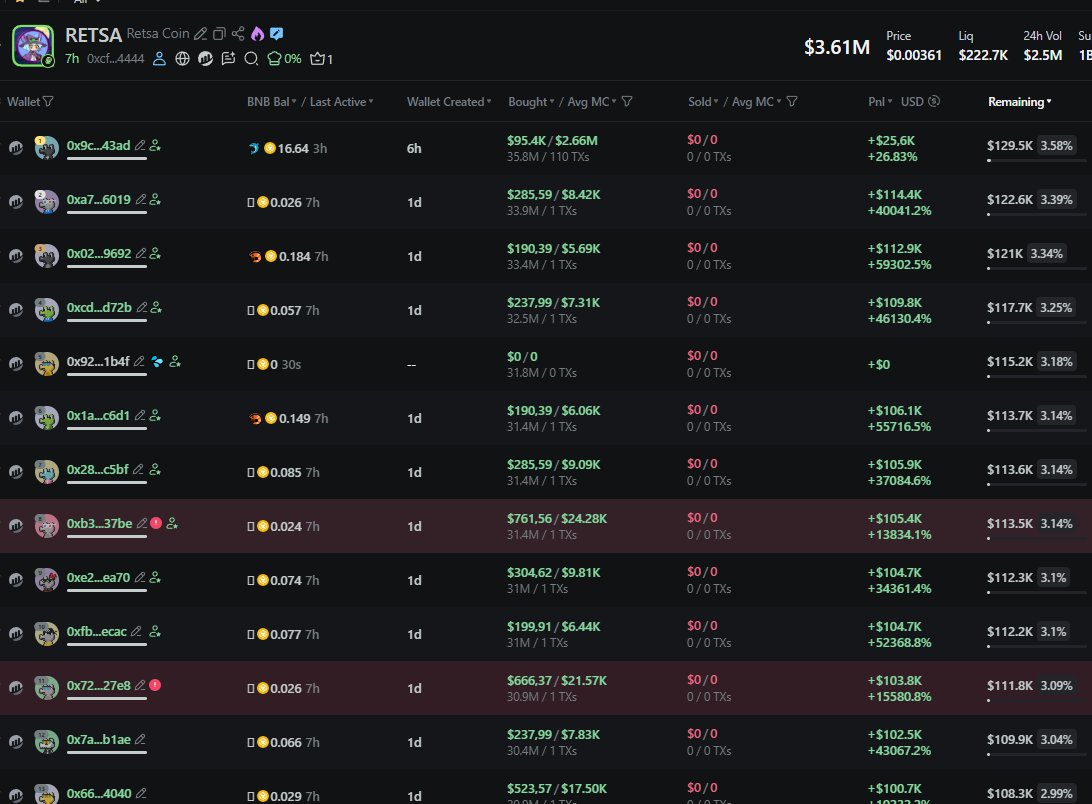Click the BNB balance 16.64
The image size is (1092, 804).
click(292, 148)
